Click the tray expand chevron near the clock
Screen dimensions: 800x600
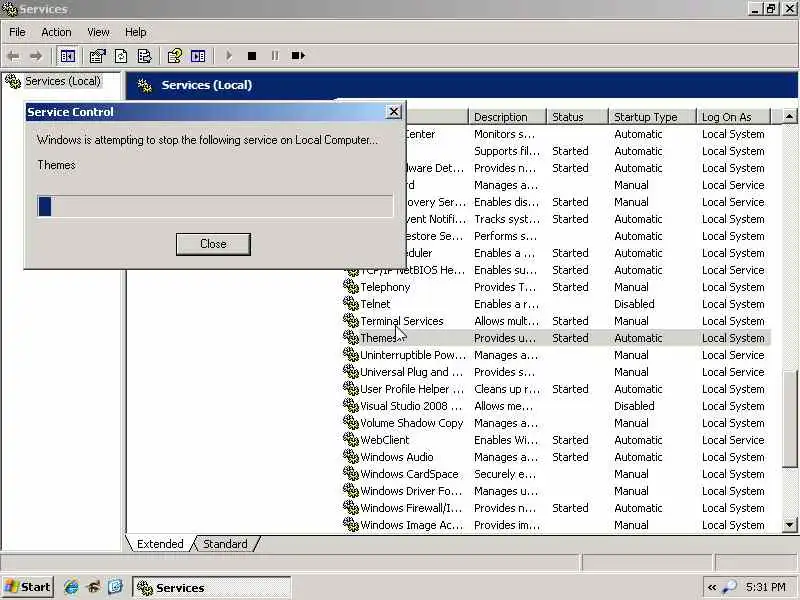[x=712, y=588]
